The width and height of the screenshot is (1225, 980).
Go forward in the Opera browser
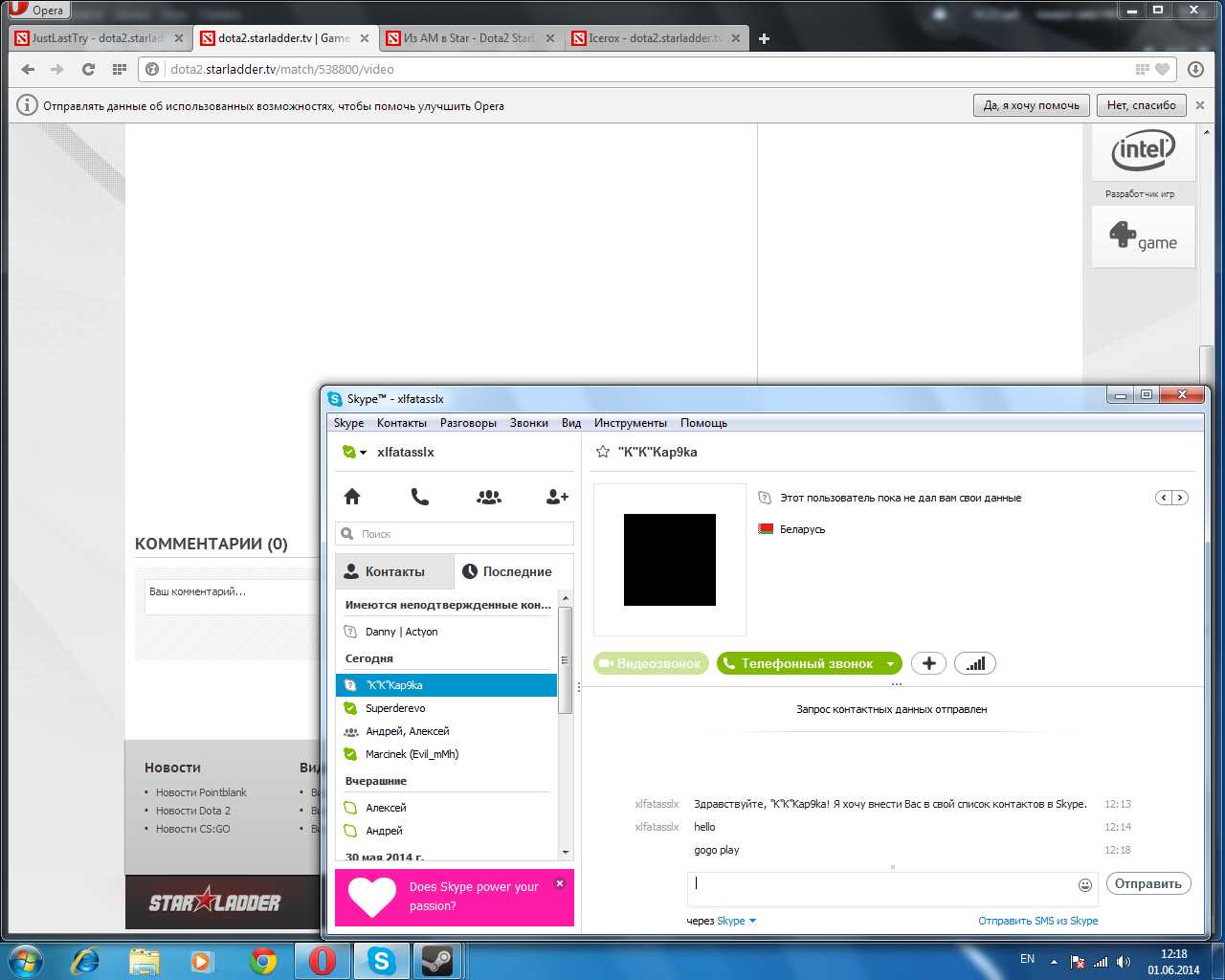57,69
